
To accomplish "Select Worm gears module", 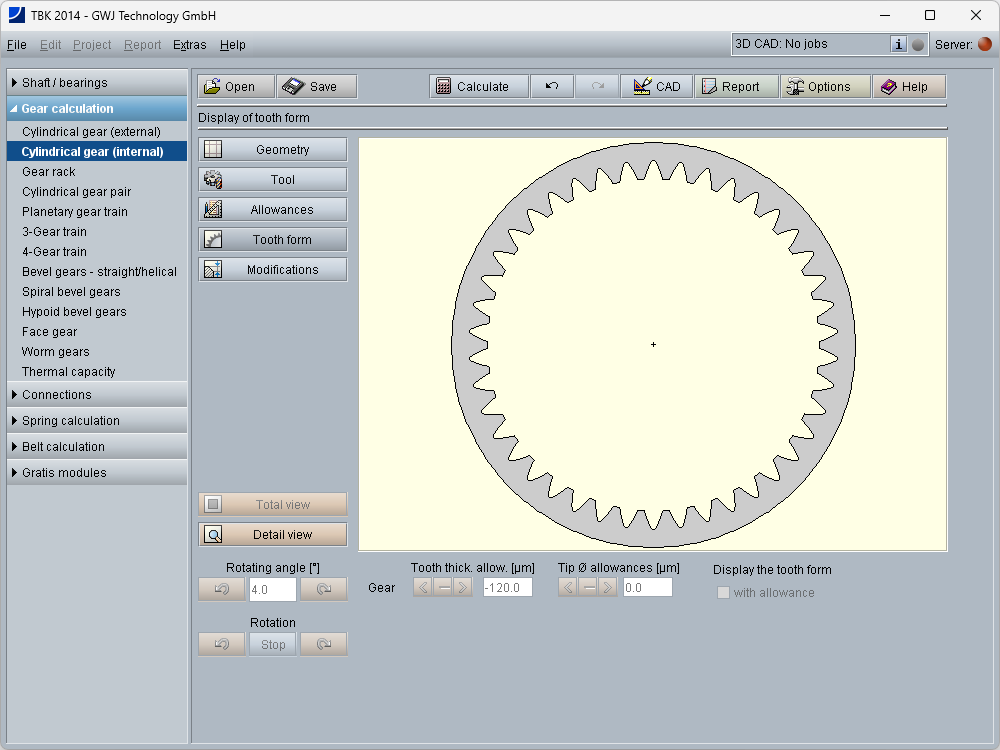I will tap(56, 352).
